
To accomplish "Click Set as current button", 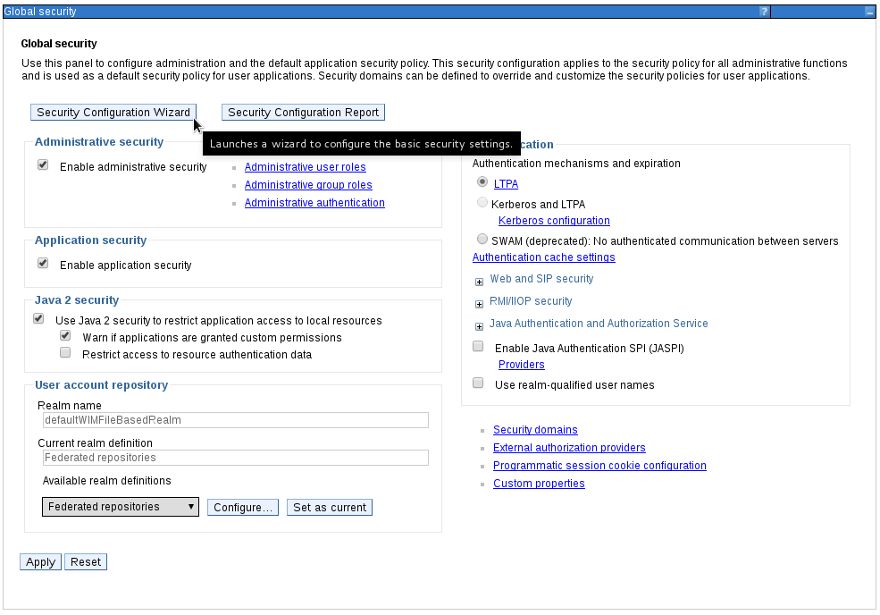I will tap(329, 508).
